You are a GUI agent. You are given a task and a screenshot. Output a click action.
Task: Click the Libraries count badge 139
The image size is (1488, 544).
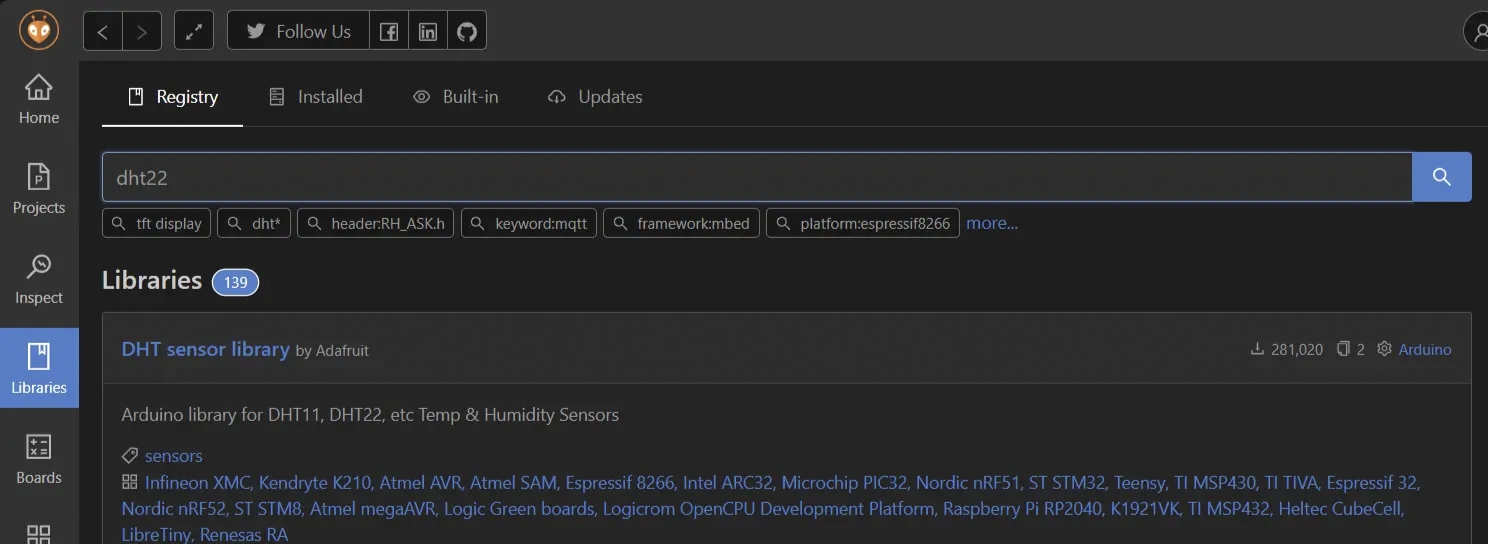(235, 282)
